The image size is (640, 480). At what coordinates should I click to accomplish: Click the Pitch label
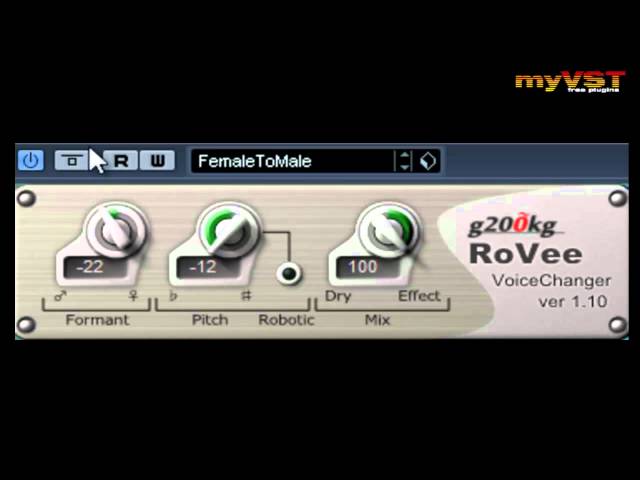click(210, 320)
